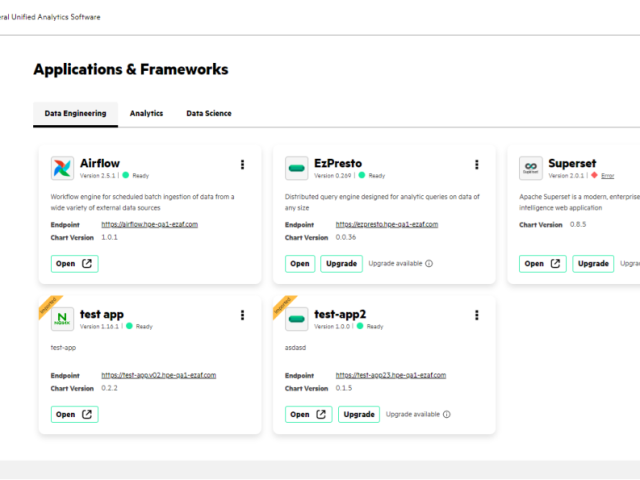Viewport: 640px width, 480px height.
Task: Click EzPresto 'Upgrade available' text
Action: pyautogui.click(x=395, y=264)
